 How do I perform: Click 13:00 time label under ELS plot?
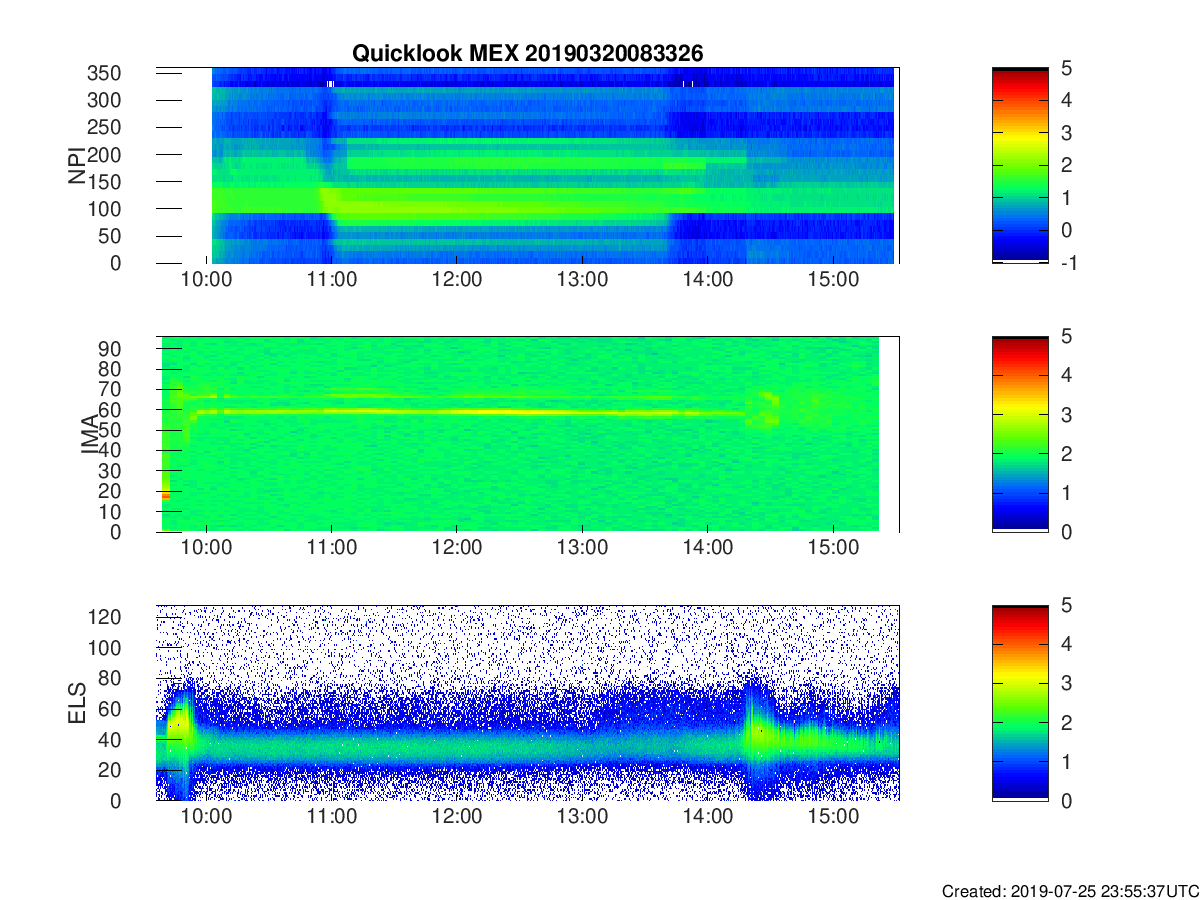tap(583, 817)
